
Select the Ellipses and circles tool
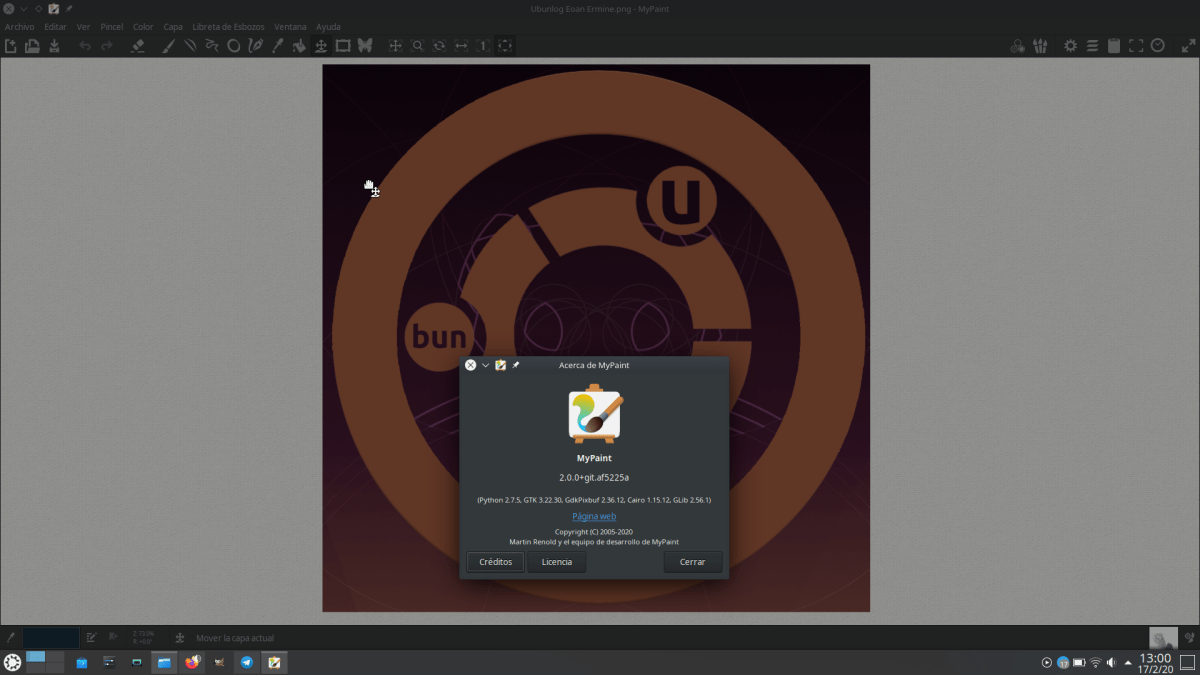tap(233, 45)
